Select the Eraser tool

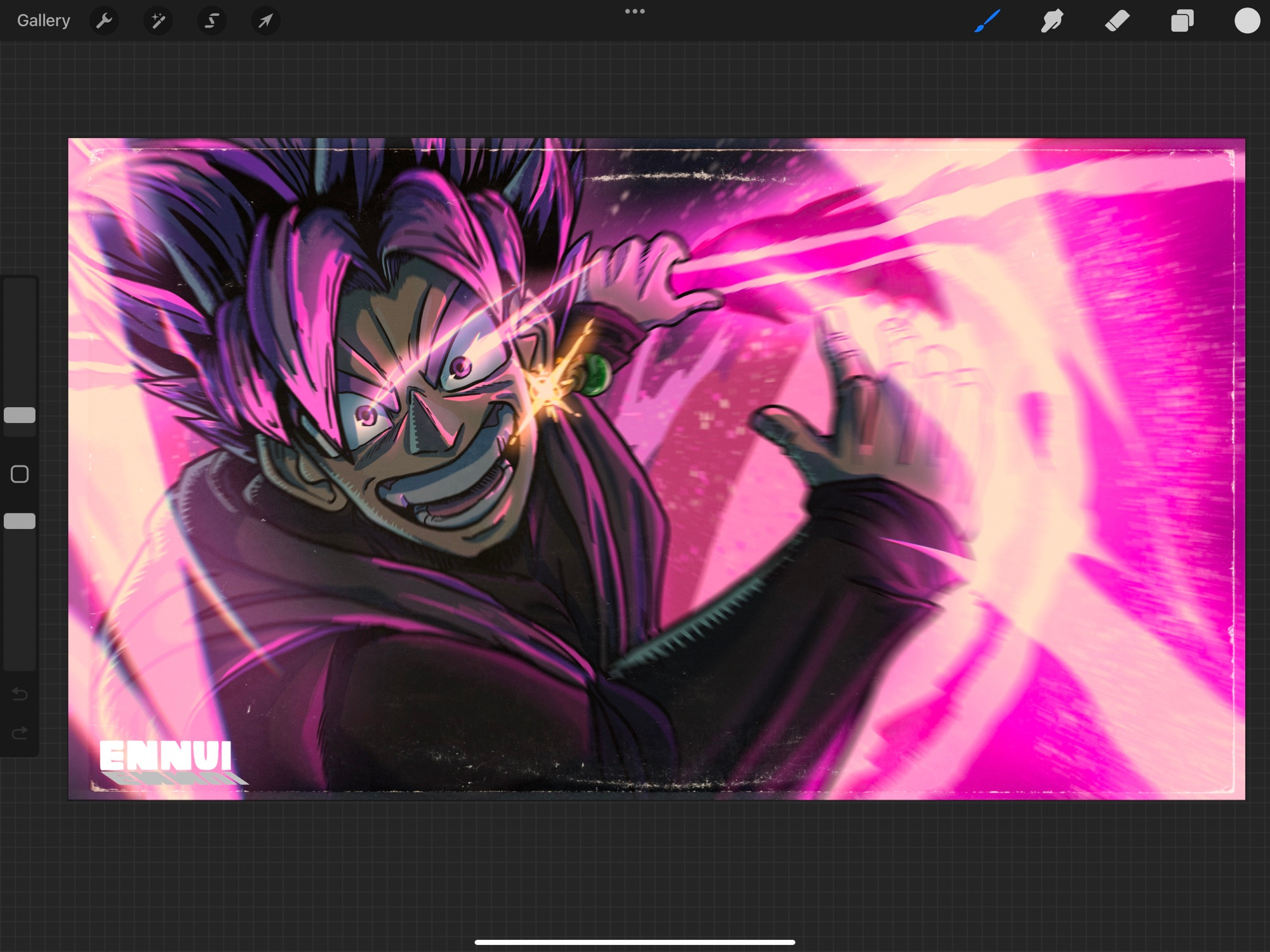(x=1118, y=21)
